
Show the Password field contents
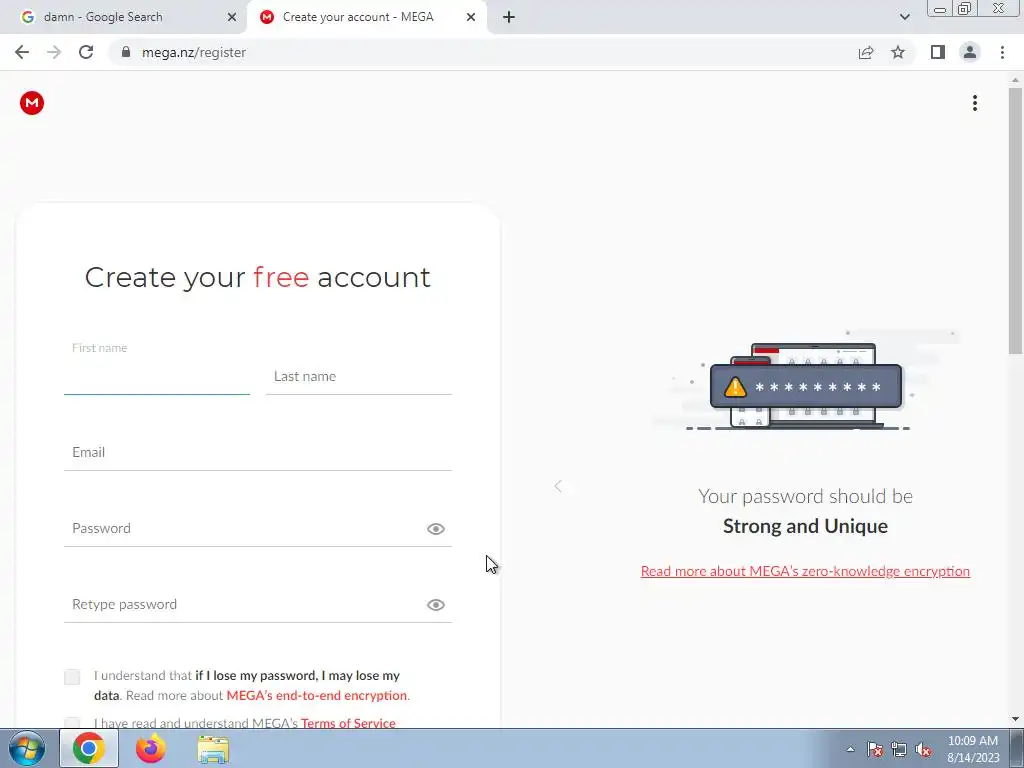click(x=436, y=529)
